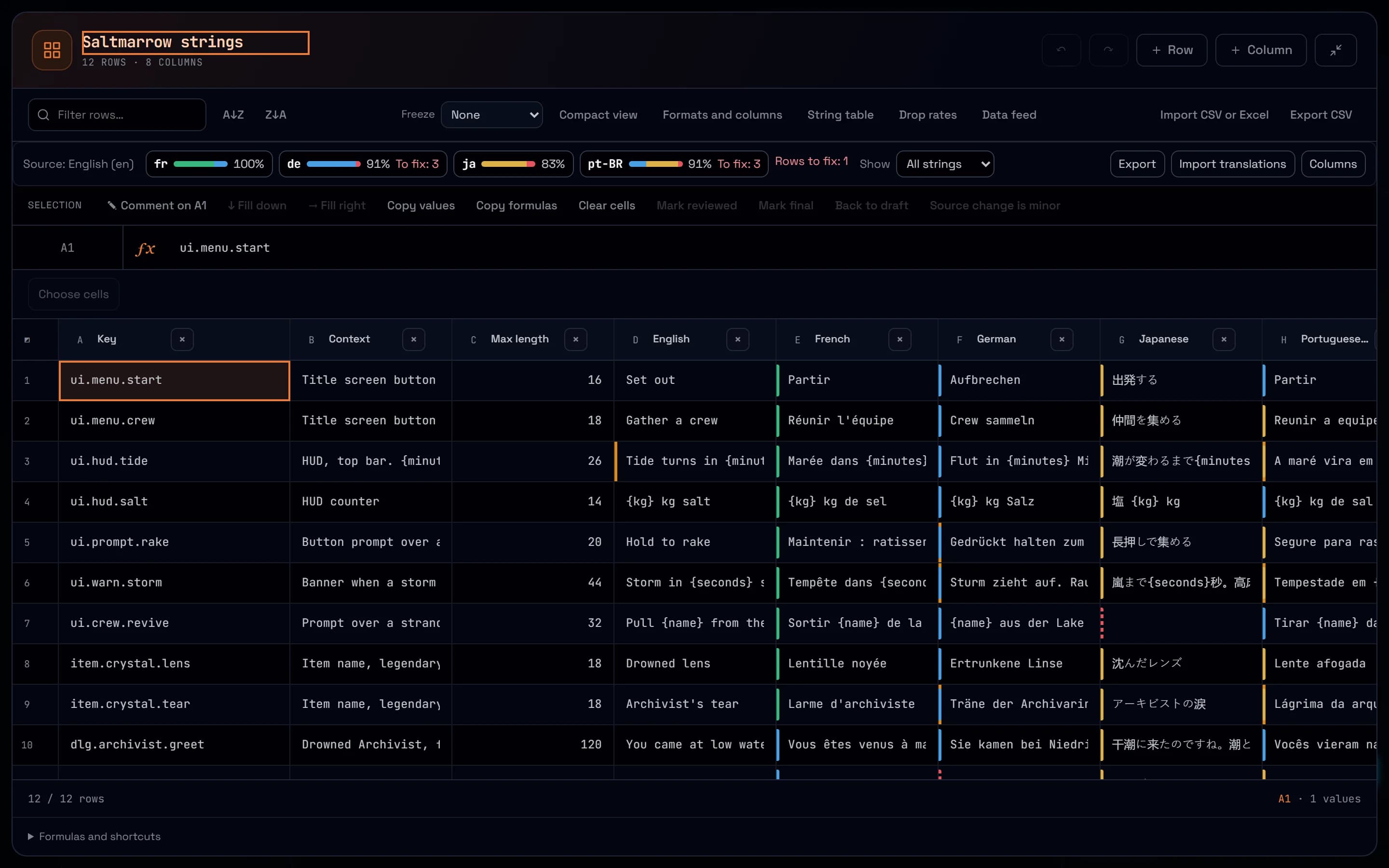
Task: Click the spreadsheet grid app icon
Action: tap(52, 50)
